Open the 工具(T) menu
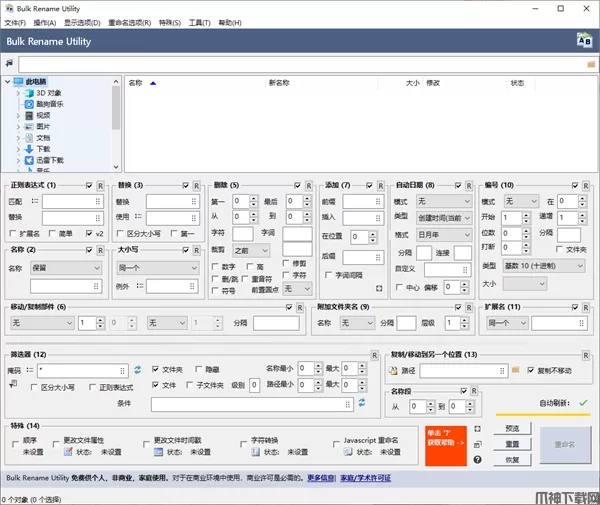The image size is (600, 505). [200, 22]
